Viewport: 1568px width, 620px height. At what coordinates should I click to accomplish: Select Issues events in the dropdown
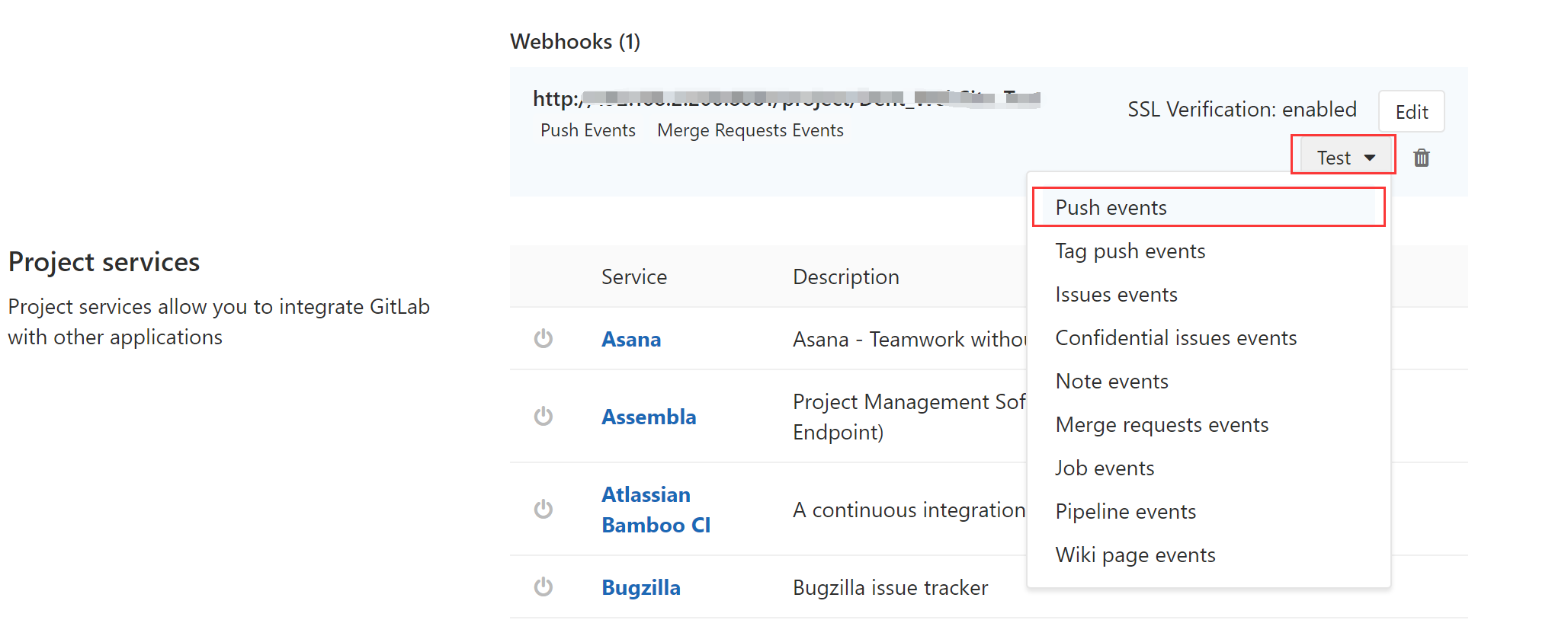point(1116,295)
